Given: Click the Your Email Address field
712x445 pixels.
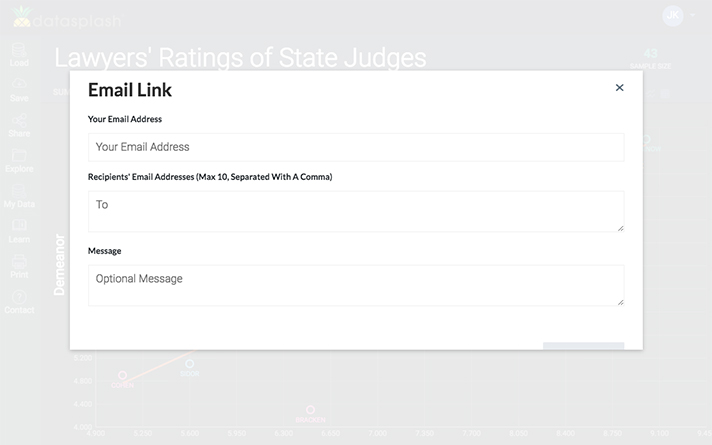Looking at the screenshot, I should (x=356, y=147).
